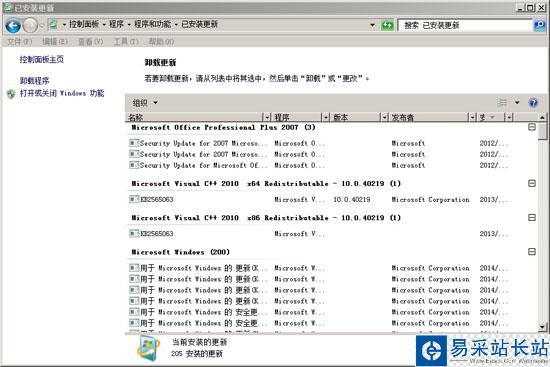Select the first Security Update for 2007 Microso... row

319,143
